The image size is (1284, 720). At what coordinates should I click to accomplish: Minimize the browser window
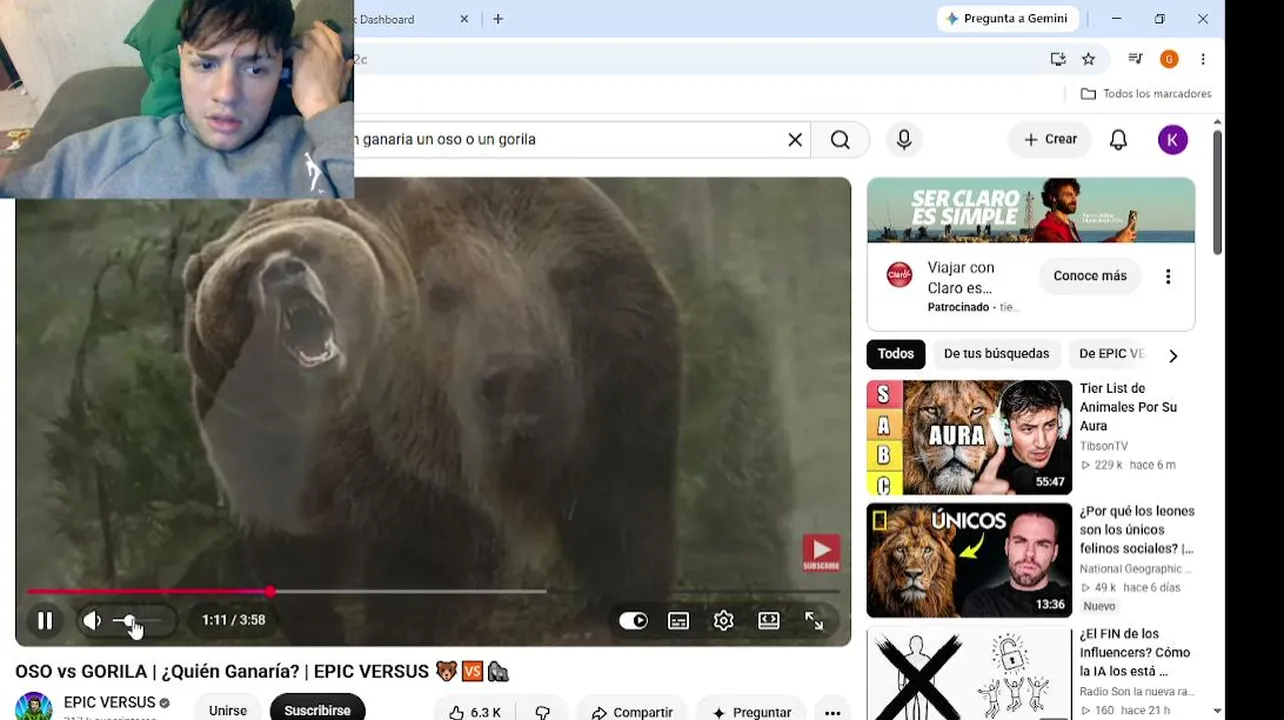(1116, 19)
